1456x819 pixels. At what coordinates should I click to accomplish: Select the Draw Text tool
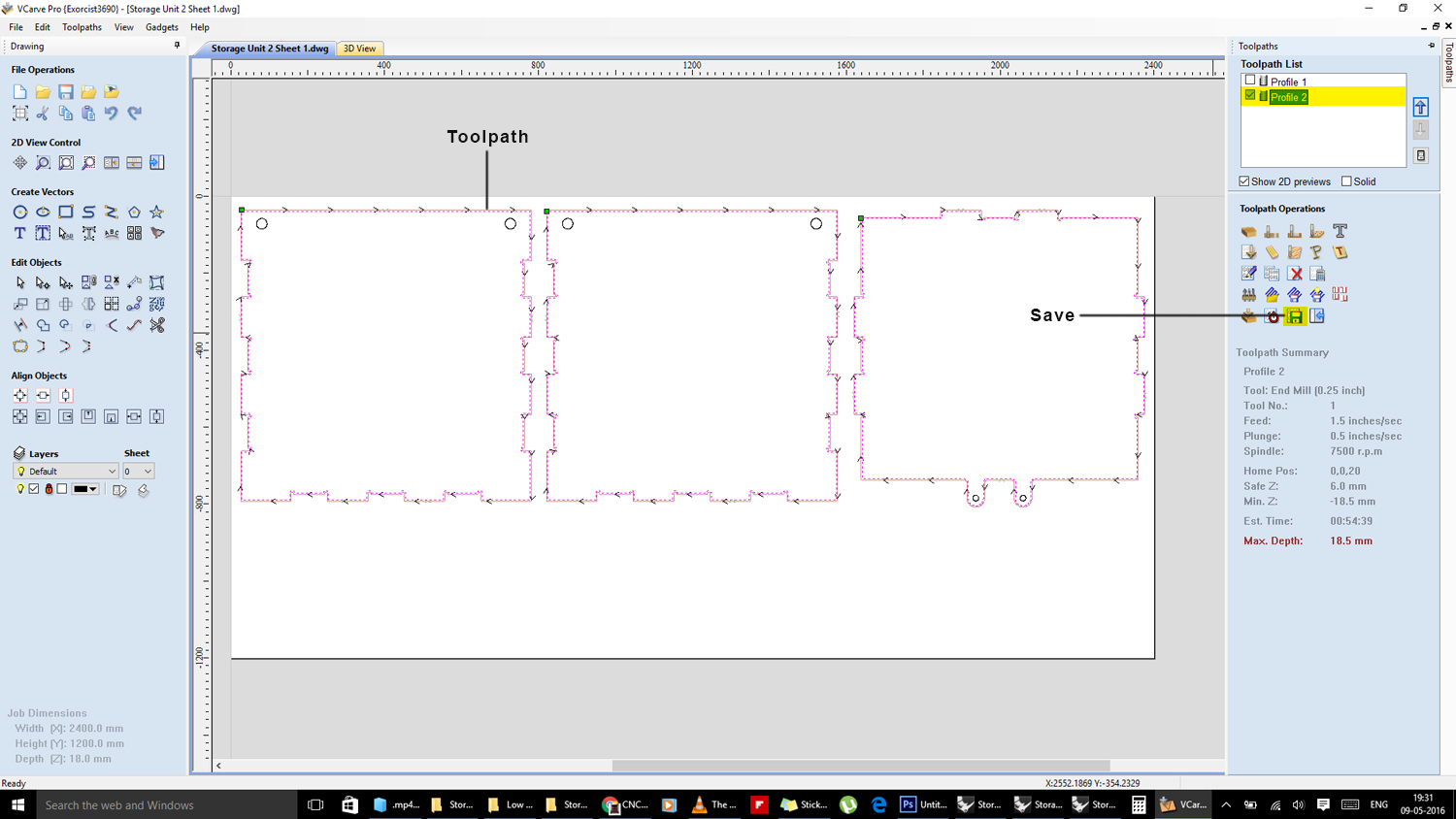click(x=20, y=233)
